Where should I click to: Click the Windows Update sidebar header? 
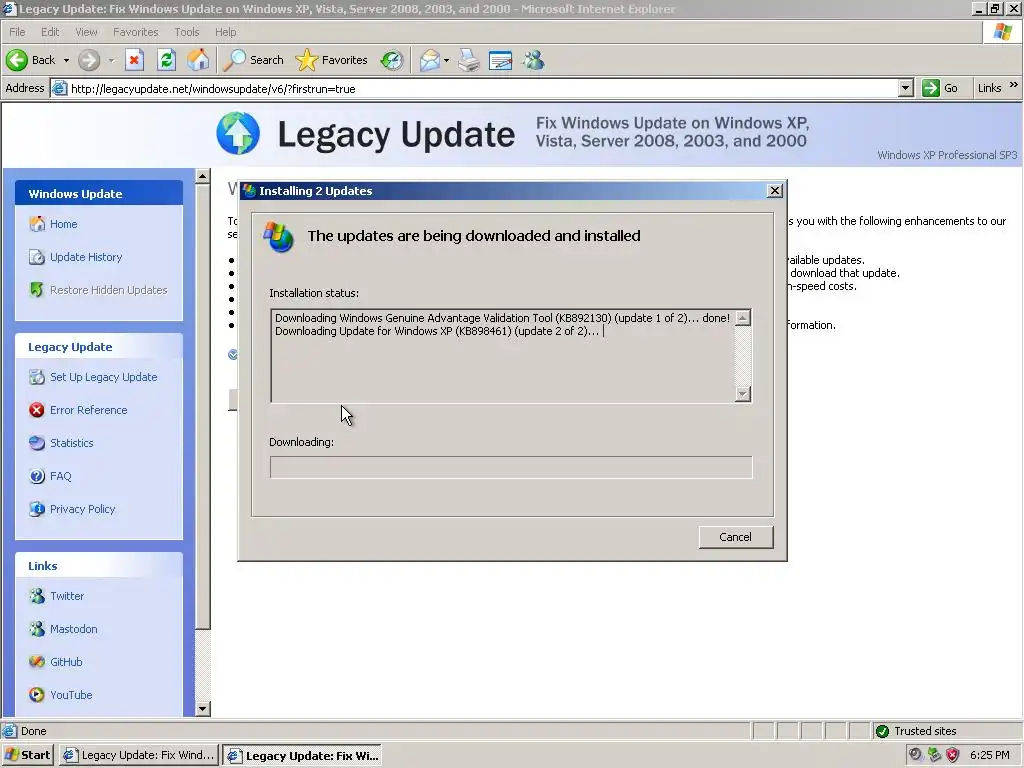[x=99, y=193]
